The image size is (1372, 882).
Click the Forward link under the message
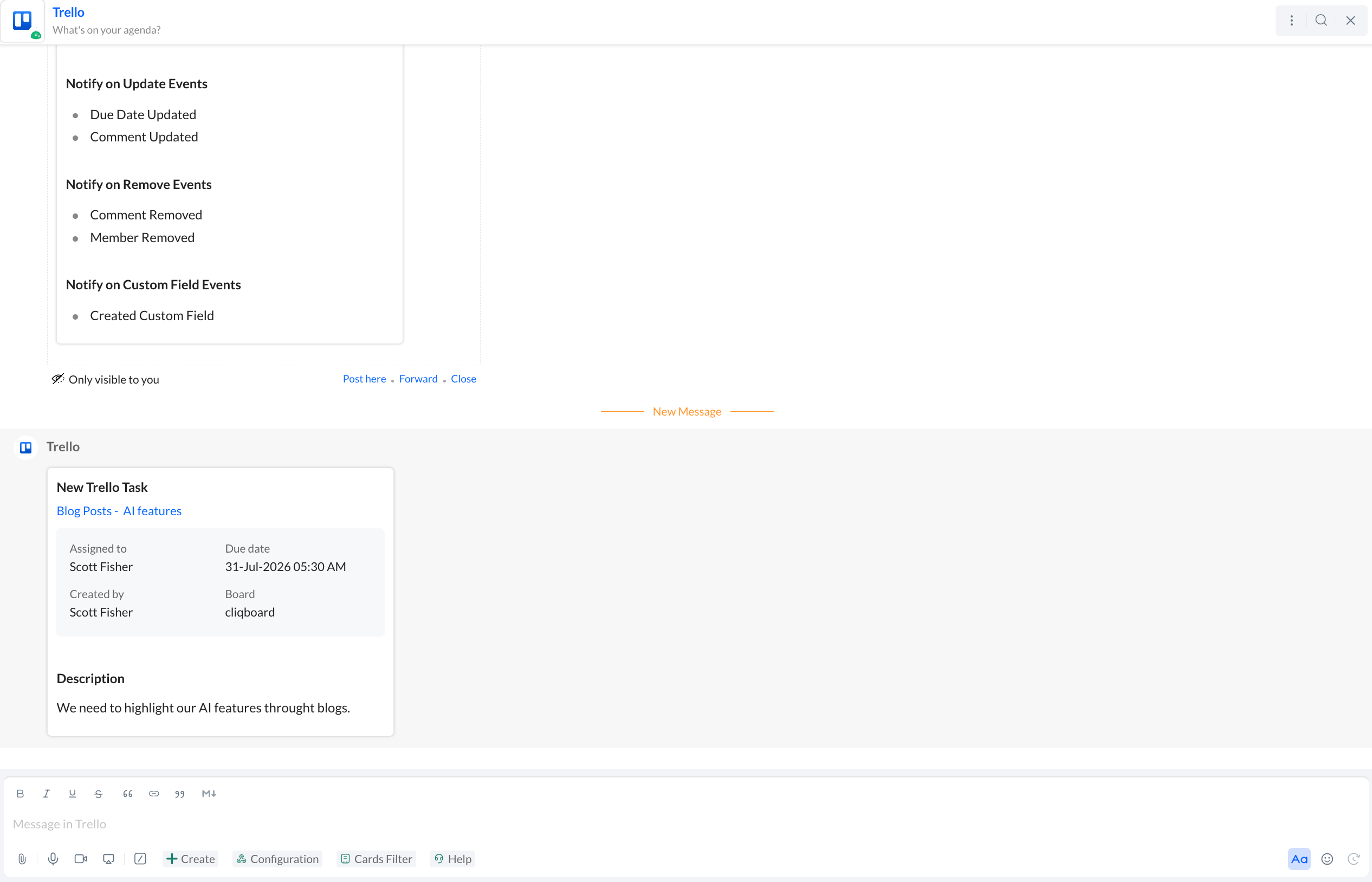(x=418, y=379)
